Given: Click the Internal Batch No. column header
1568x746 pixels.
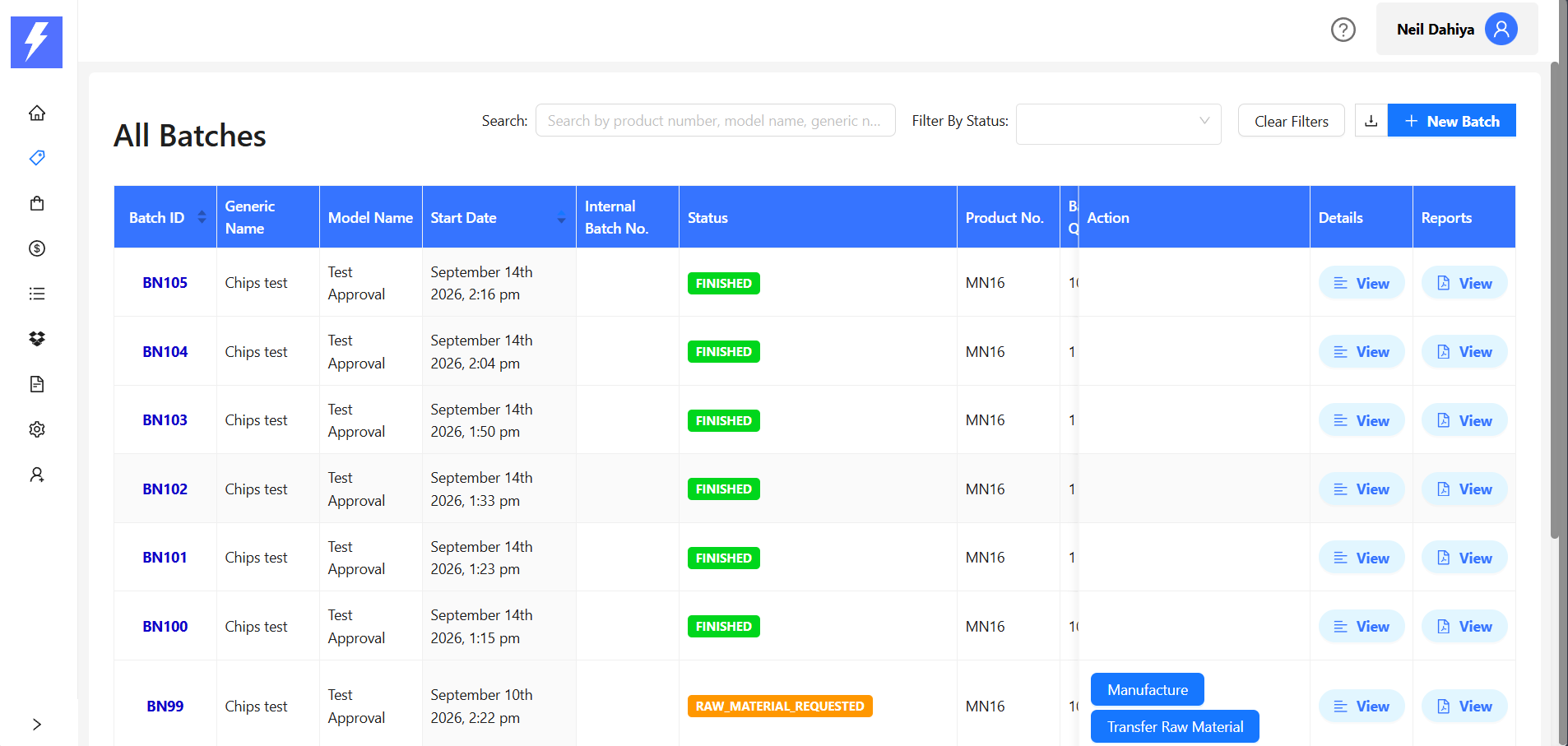Looking at the screenshot, I should (628, 217).
